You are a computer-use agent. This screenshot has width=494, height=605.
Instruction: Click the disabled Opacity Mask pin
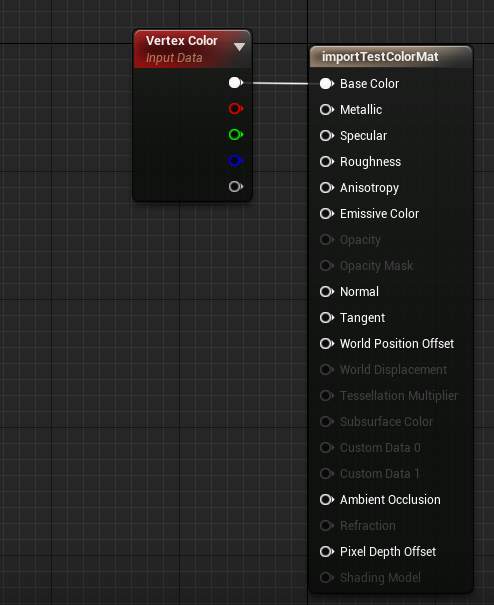(x=327, y=265)
